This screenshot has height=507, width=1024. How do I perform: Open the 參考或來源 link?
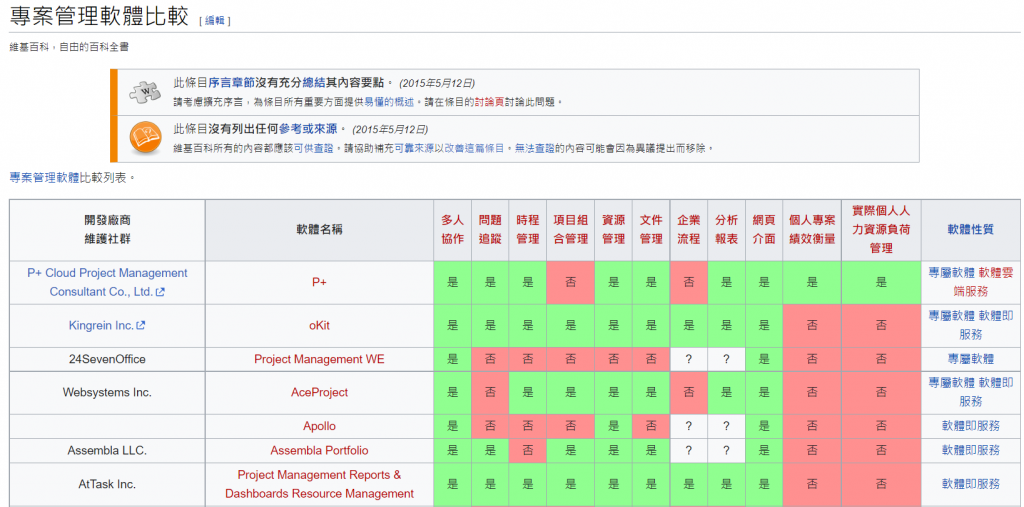[x=308, y=129]
